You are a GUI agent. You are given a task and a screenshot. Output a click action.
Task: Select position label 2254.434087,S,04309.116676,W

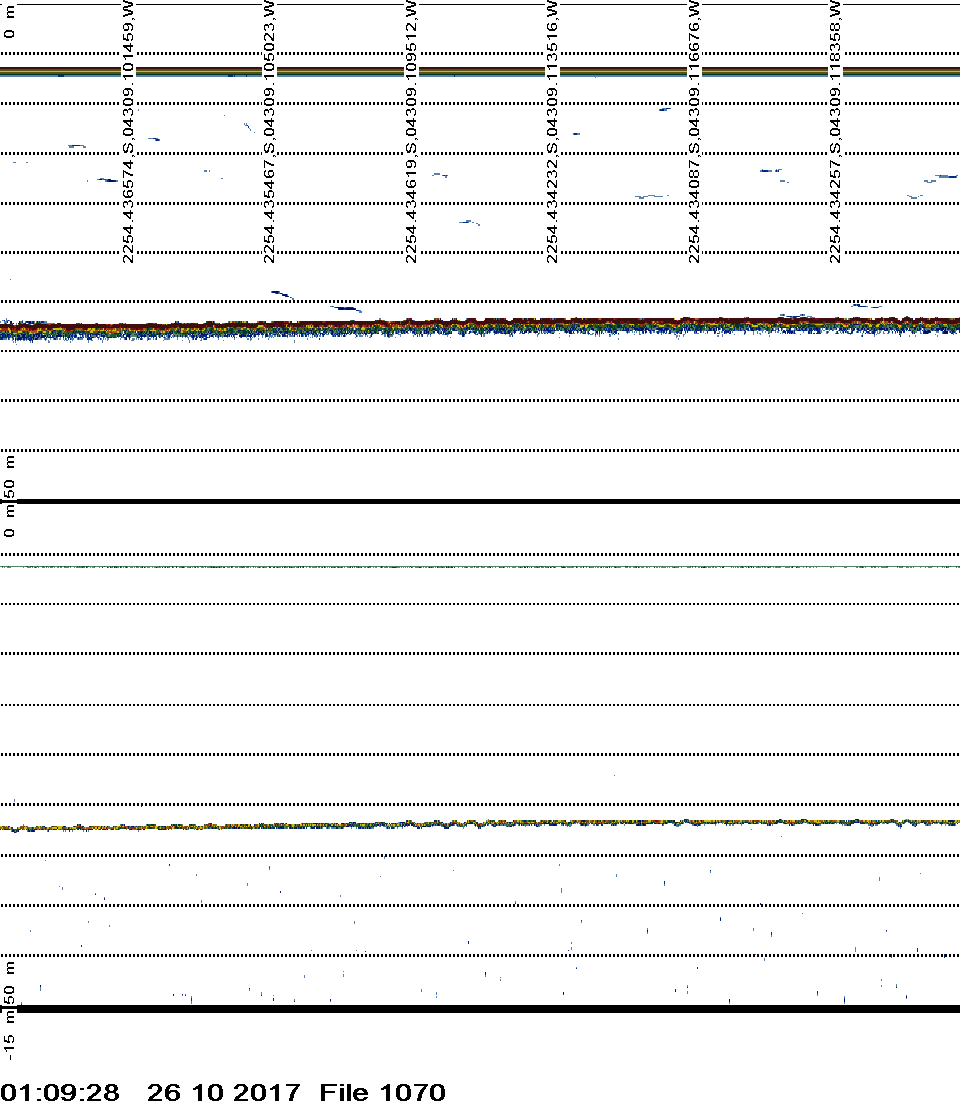(694, 131)
